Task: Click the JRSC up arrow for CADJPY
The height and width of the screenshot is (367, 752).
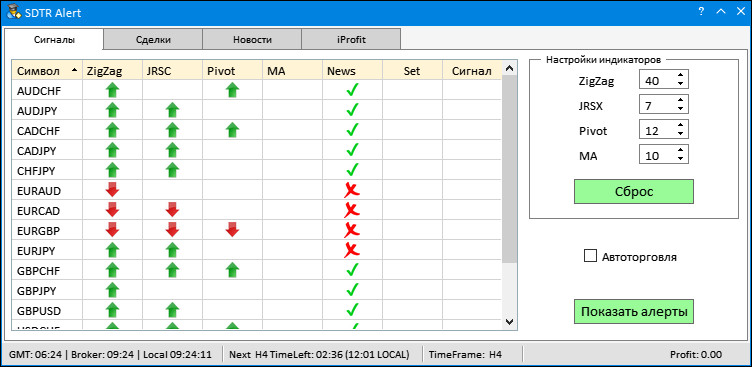Action: (x=172, y=150)
